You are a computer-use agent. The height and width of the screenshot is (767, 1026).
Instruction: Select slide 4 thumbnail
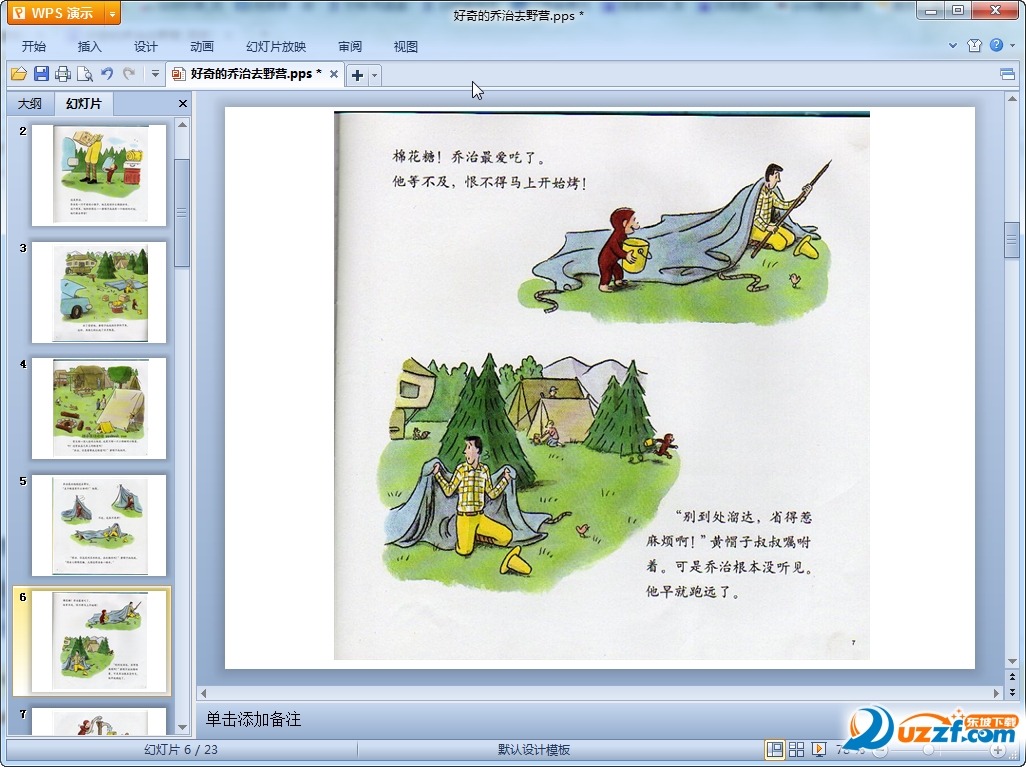99,408
